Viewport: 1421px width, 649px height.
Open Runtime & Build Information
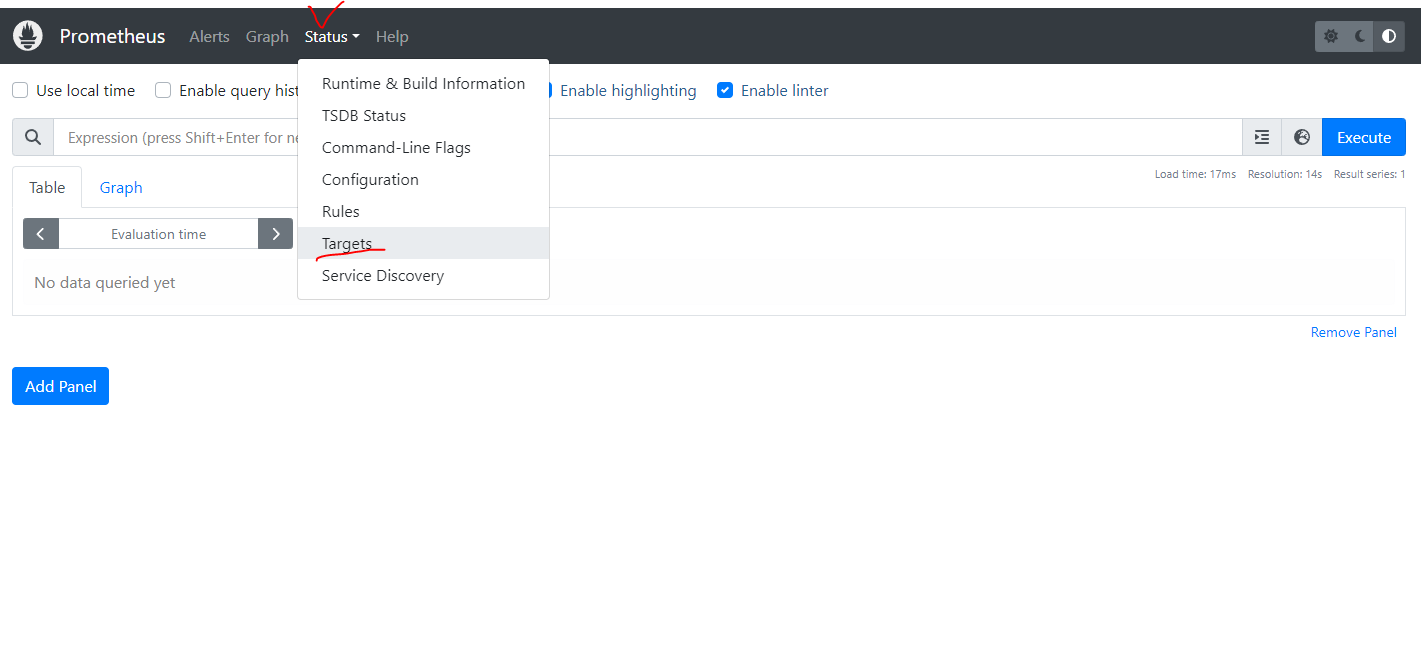[x=423, y=83]
